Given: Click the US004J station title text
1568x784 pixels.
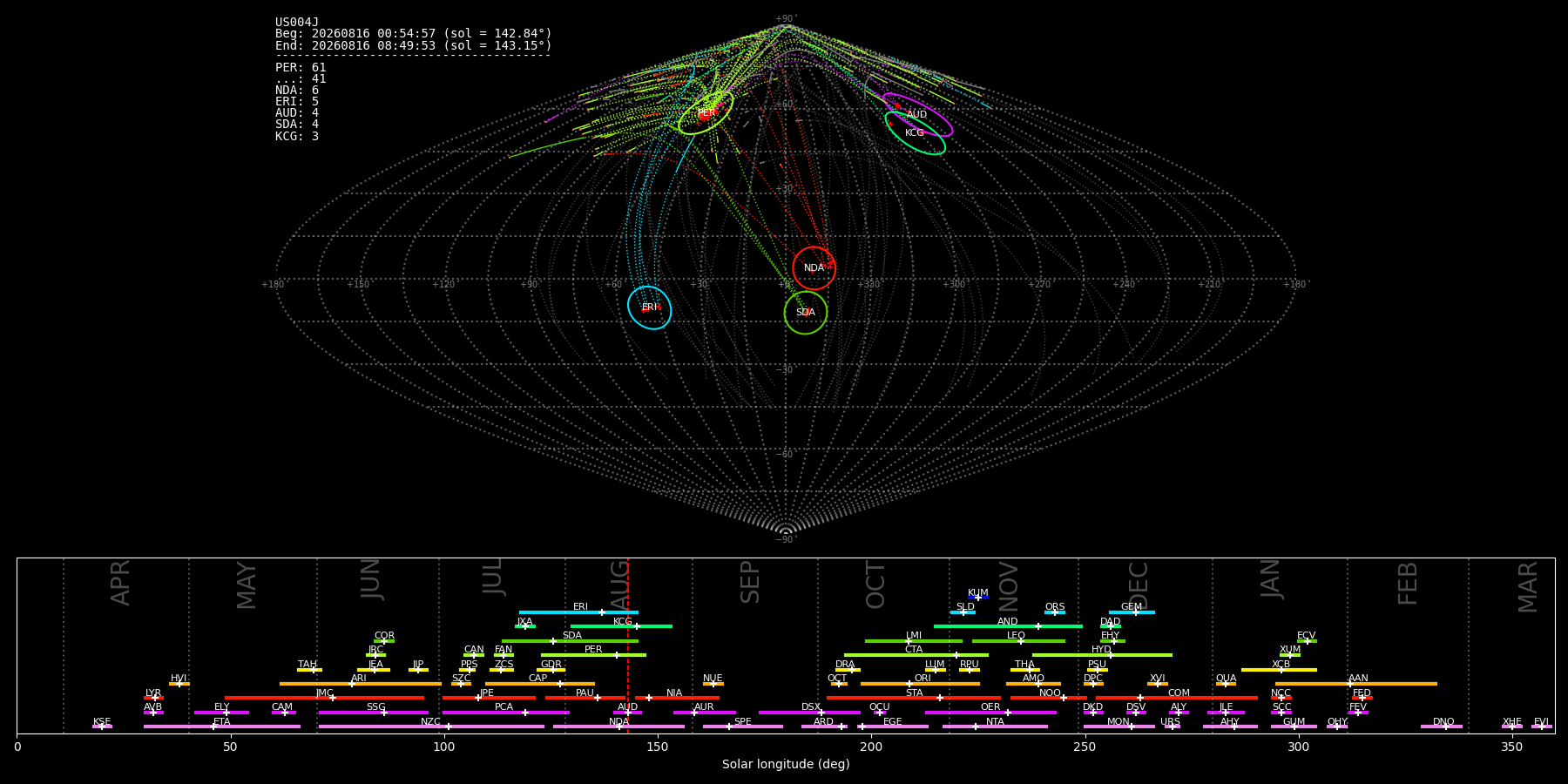Looking at the screenshot, I should (297, 23).
